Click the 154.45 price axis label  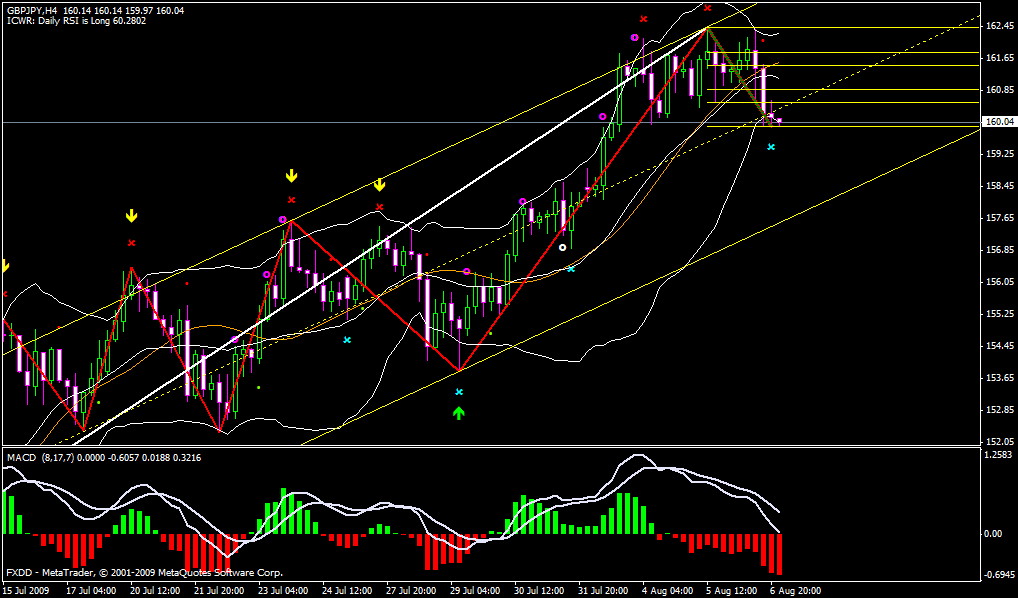point(999,345)
